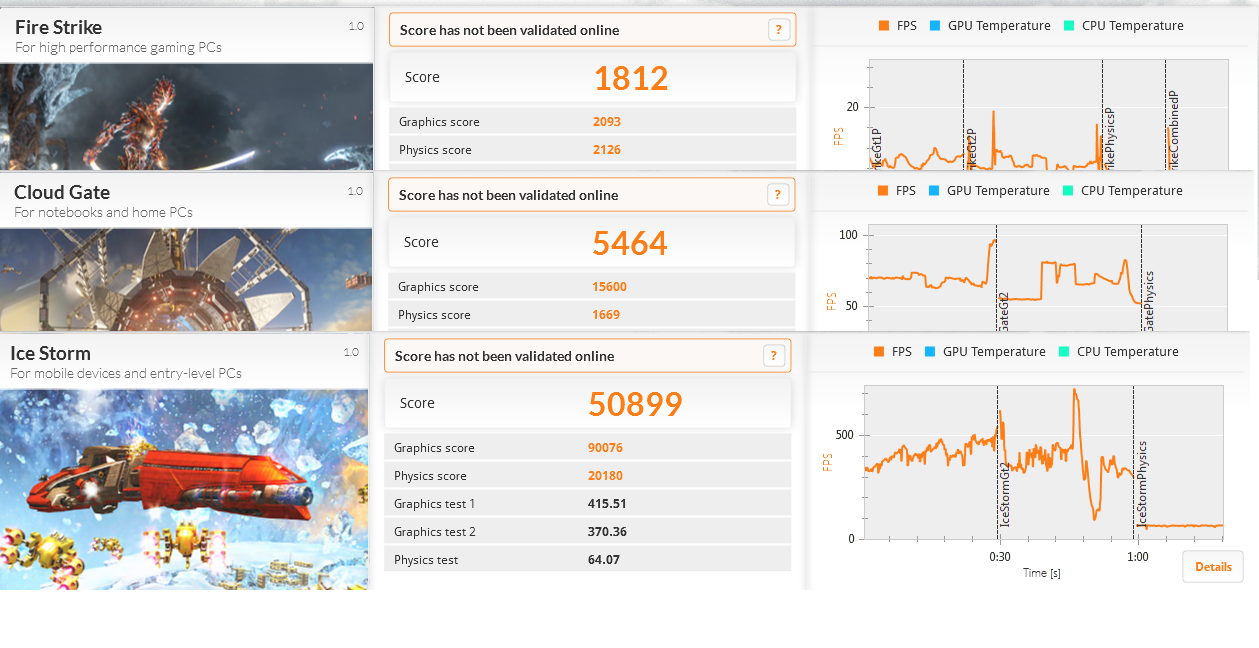Click the help icon in Ice Storm validation banner

773,356
